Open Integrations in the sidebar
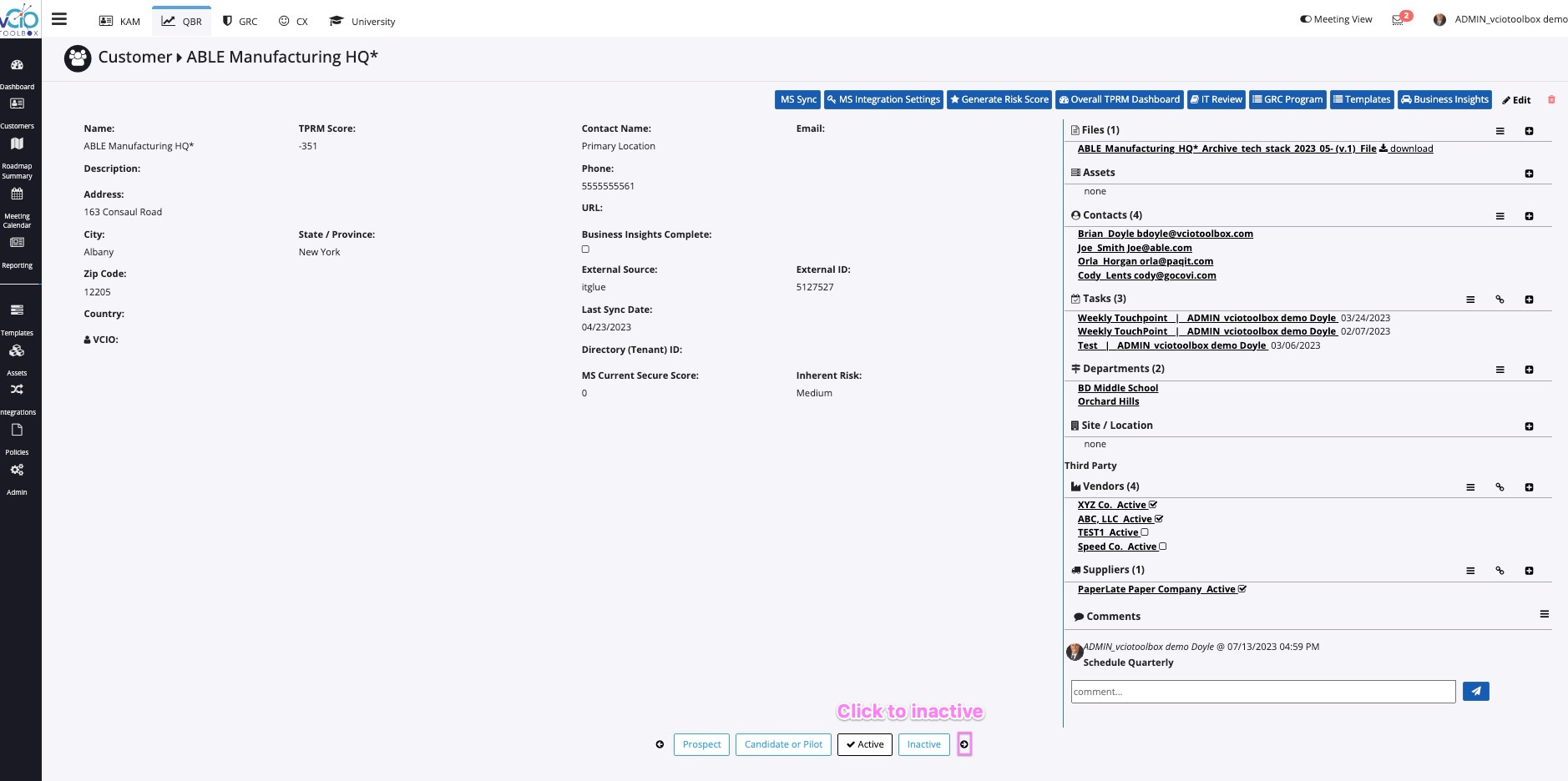 (x=17, y=400)
